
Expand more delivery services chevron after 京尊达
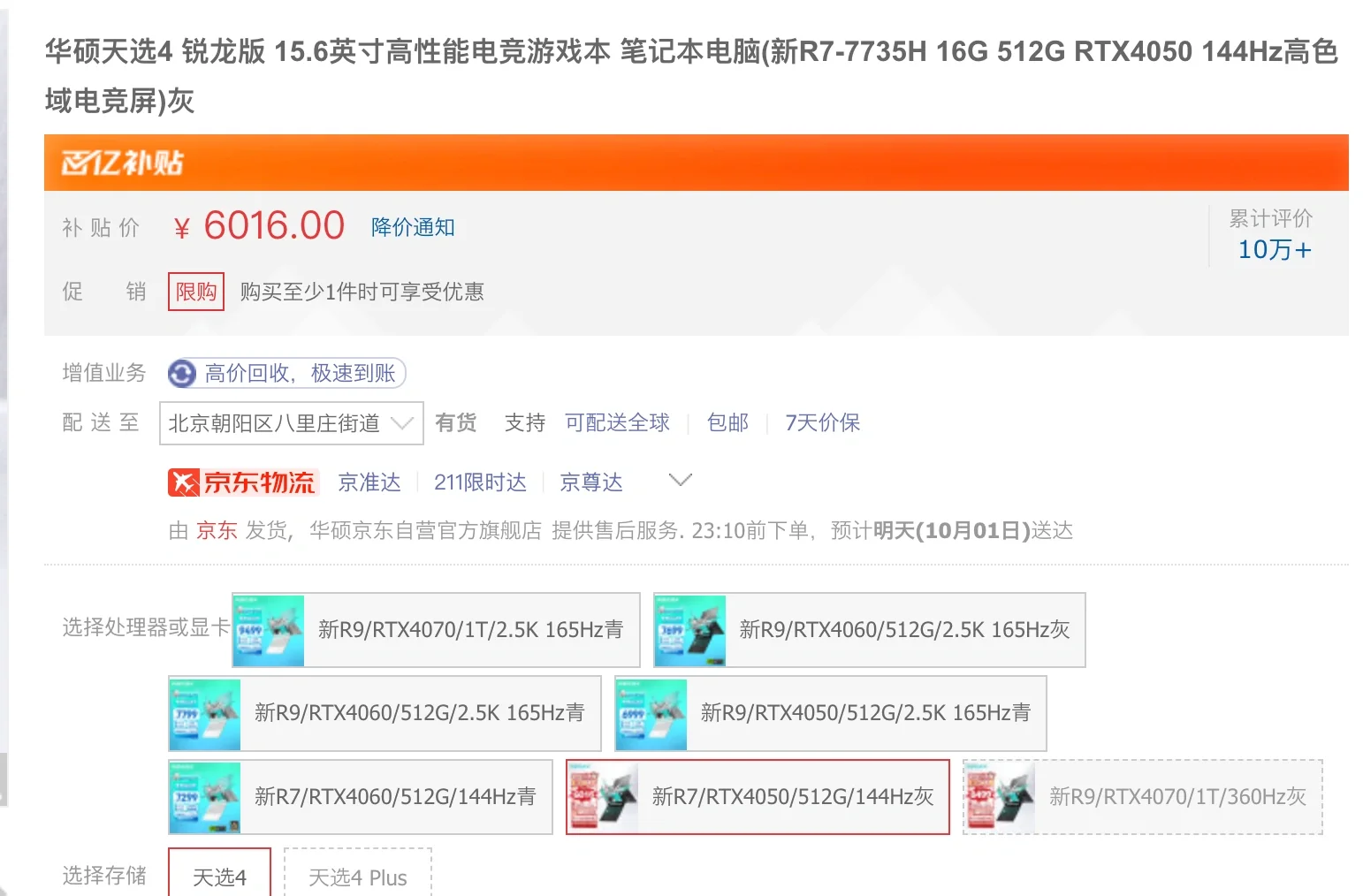click(680, 480)
